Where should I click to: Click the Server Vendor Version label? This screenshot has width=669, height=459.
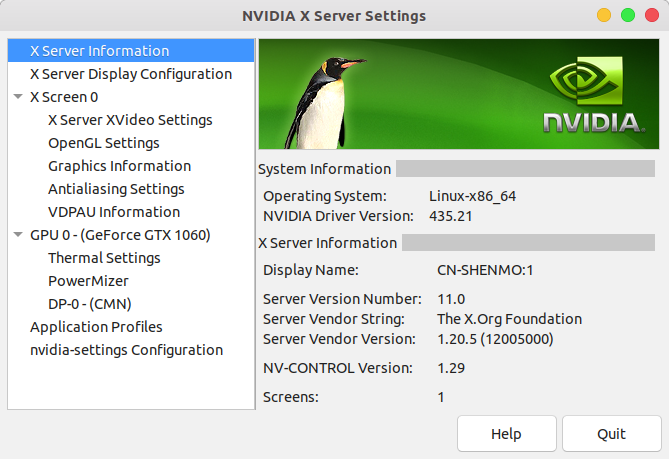(339, 339)
